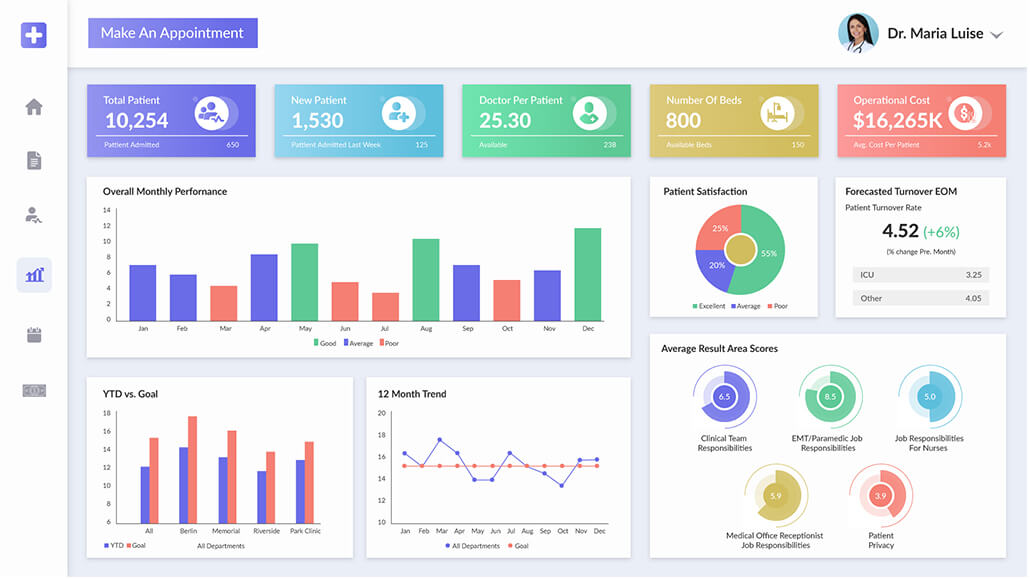
Task: Open the Reports document icon in sidebar
Action: tap(33, 160)
